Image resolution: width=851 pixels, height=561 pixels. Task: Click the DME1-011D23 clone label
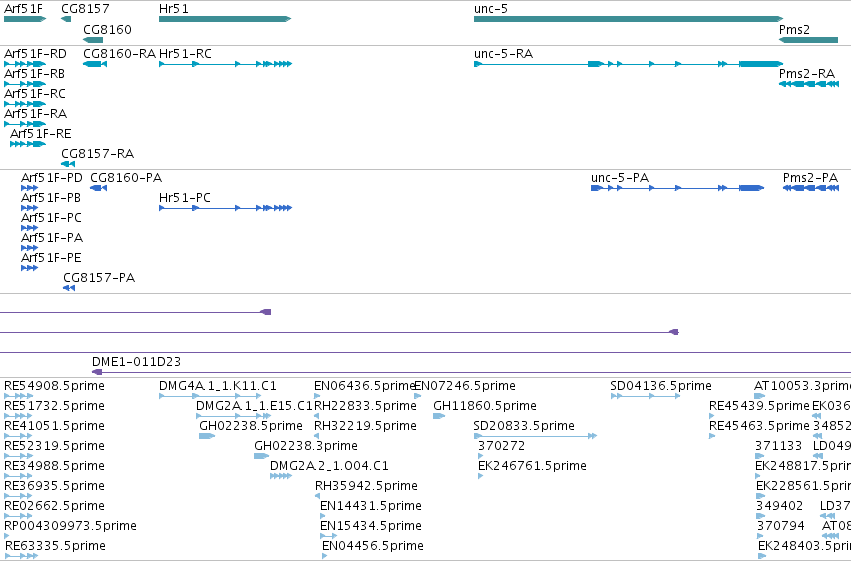136,361
